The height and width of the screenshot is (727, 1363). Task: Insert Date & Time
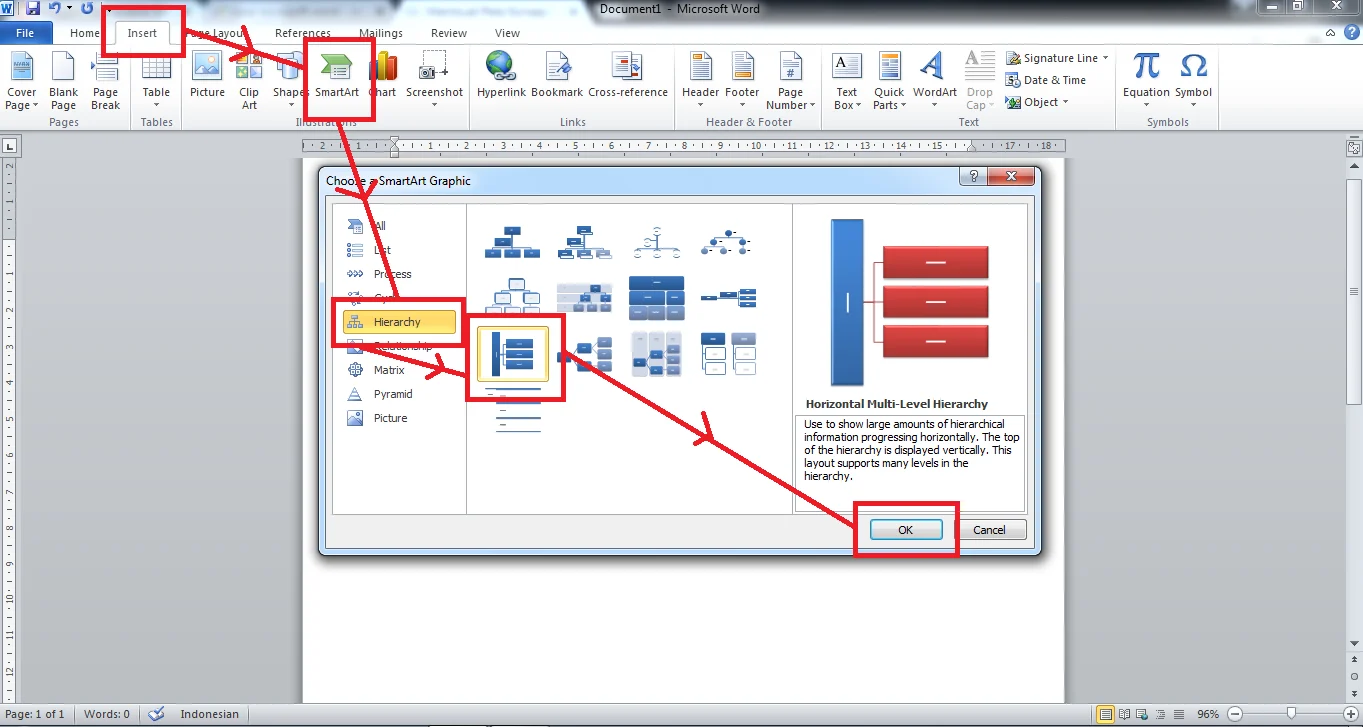coord(1046,80)
